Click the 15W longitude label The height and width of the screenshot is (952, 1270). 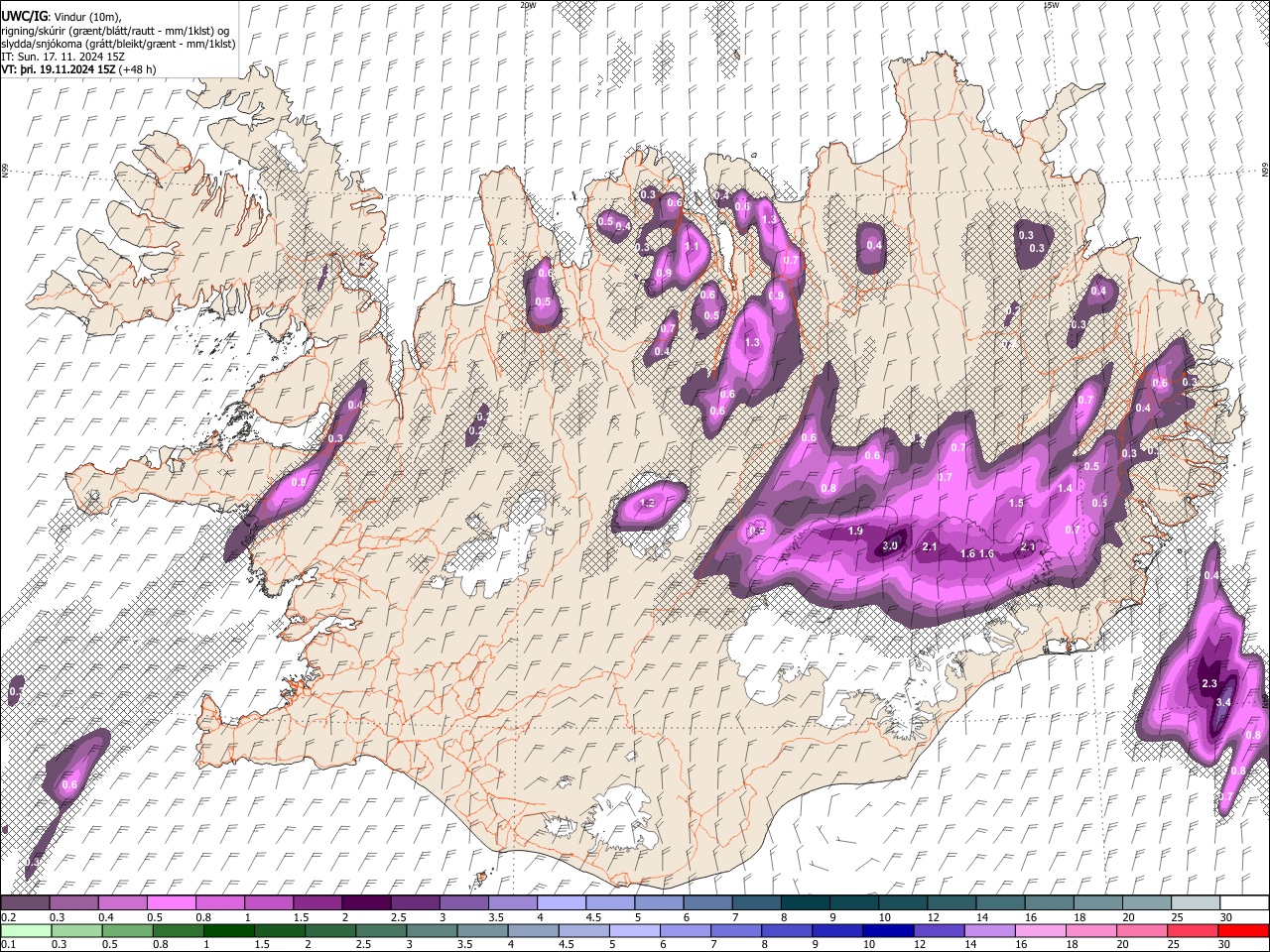(x=1051, y=5)
